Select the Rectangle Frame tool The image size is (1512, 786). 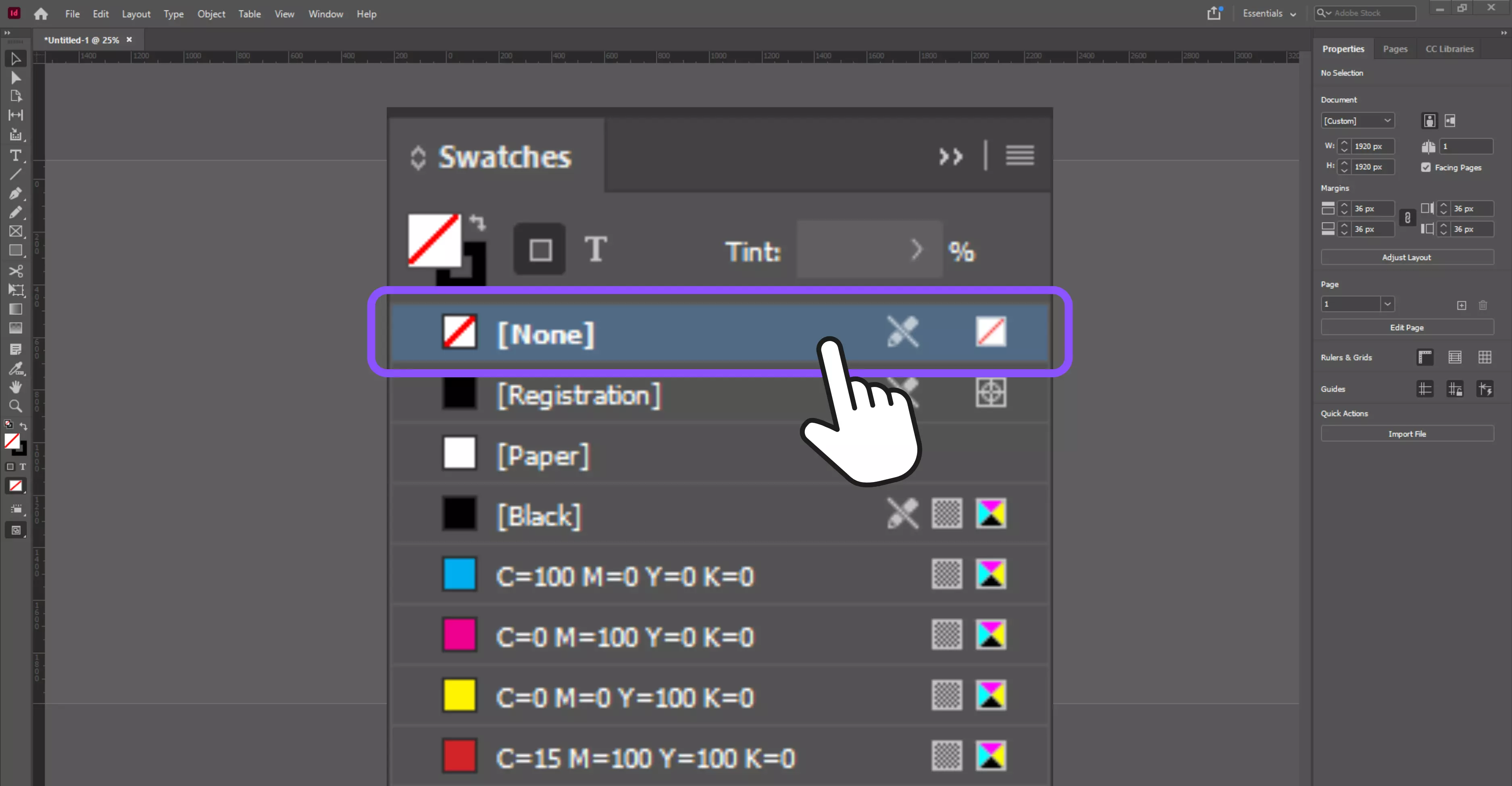16,232
